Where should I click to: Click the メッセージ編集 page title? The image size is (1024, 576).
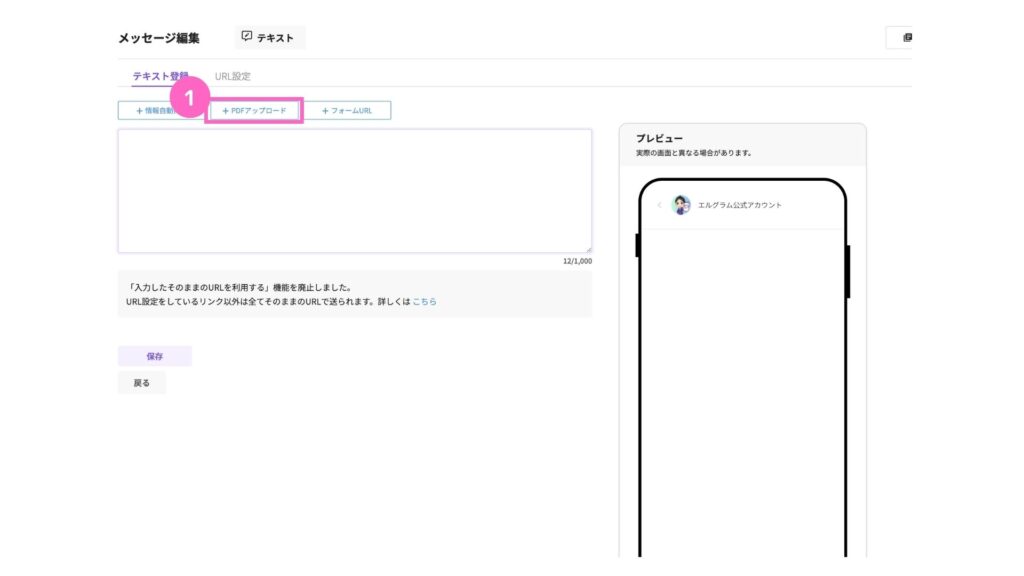pos(159,38)
